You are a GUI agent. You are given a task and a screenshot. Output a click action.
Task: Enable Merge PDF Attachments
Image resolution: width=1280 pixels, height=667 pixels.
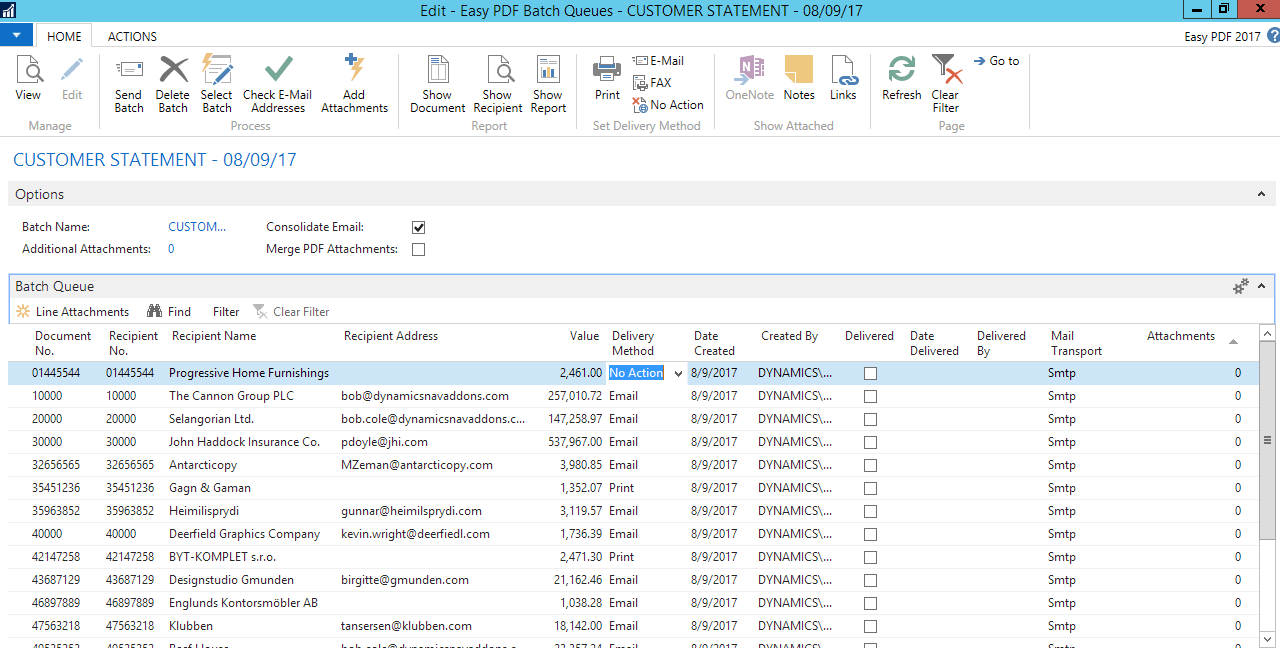[x=418, y=249]
